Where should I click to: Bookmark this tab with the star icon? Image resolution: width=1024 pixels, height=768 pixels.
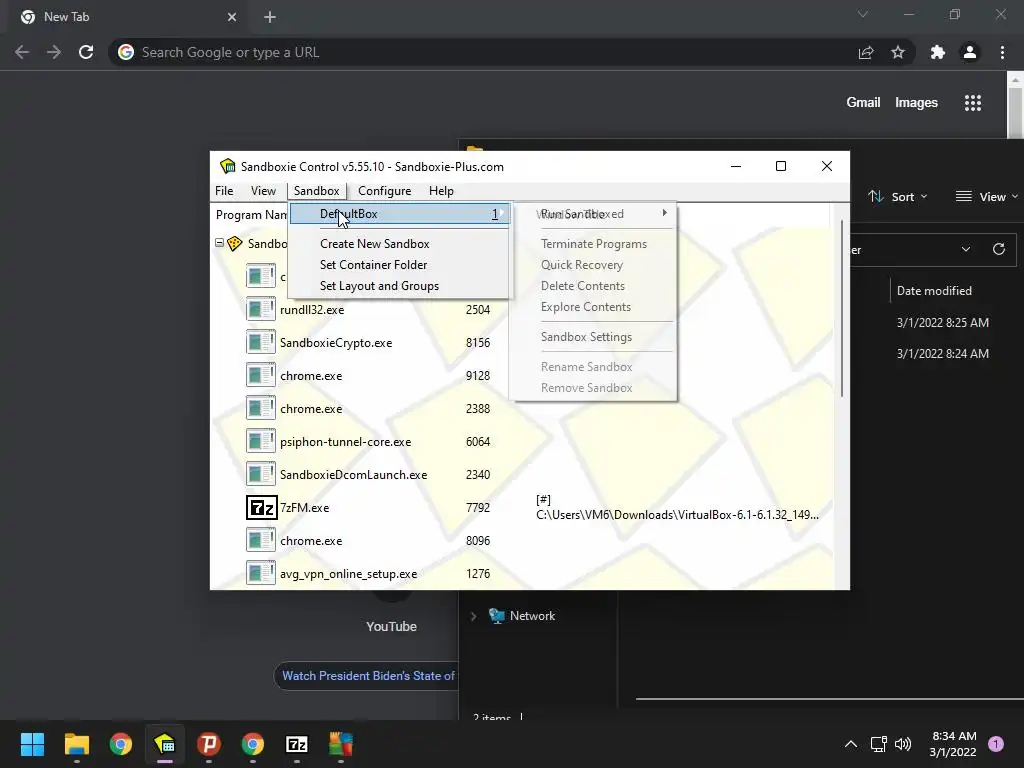pyautogui.click(x=898, y=52)
